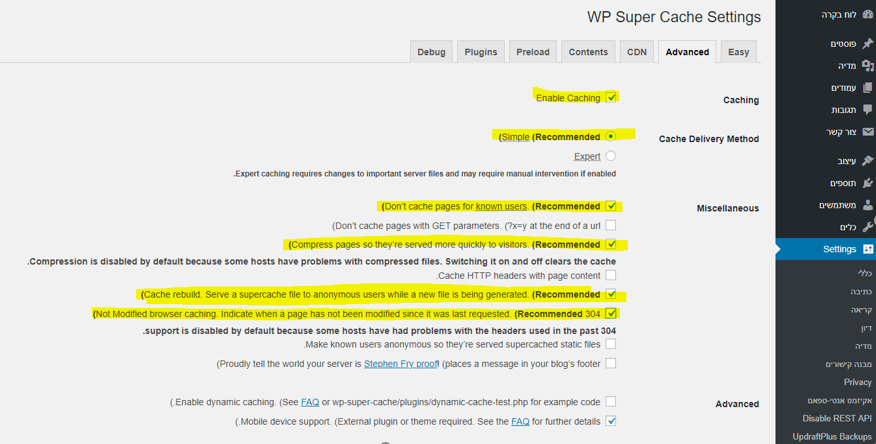Open the אקיזמט אנטי-ספאם submenu item
876x444 pixels.
(839, 400)
